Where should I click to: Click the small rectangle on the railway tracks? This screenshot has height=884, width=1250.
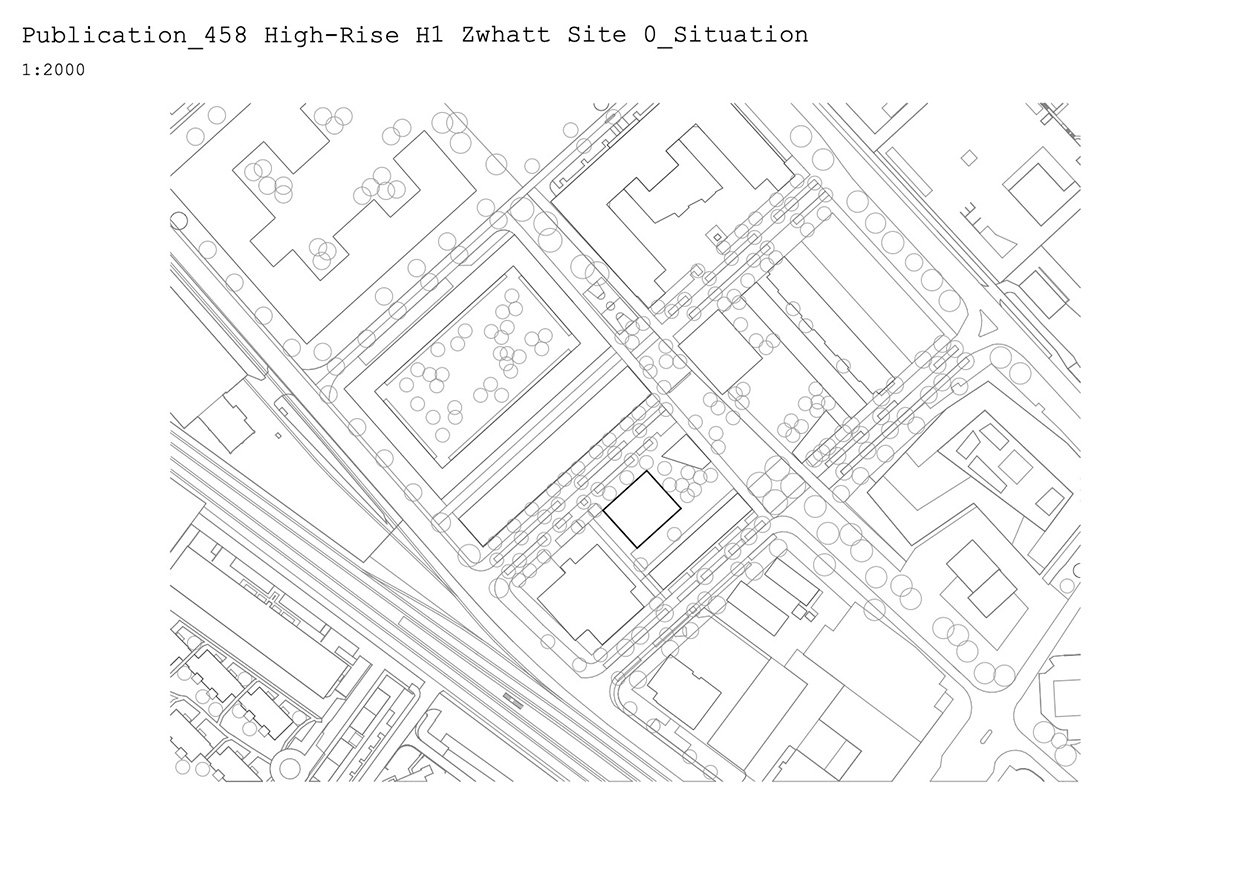(513, 696)
